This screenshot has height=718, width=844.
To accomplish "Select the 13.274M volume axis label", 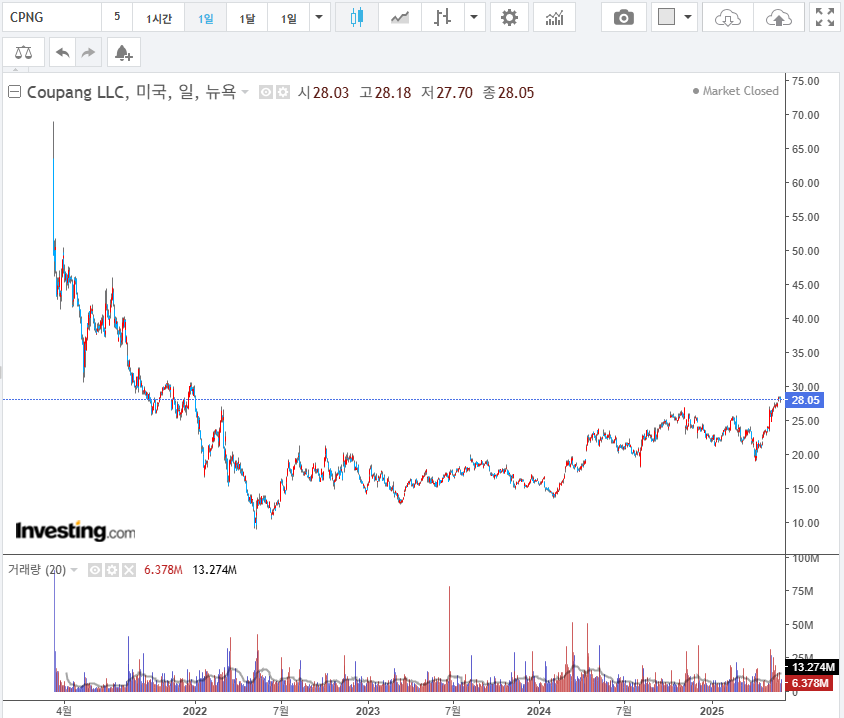I will [x=813, y=667].
